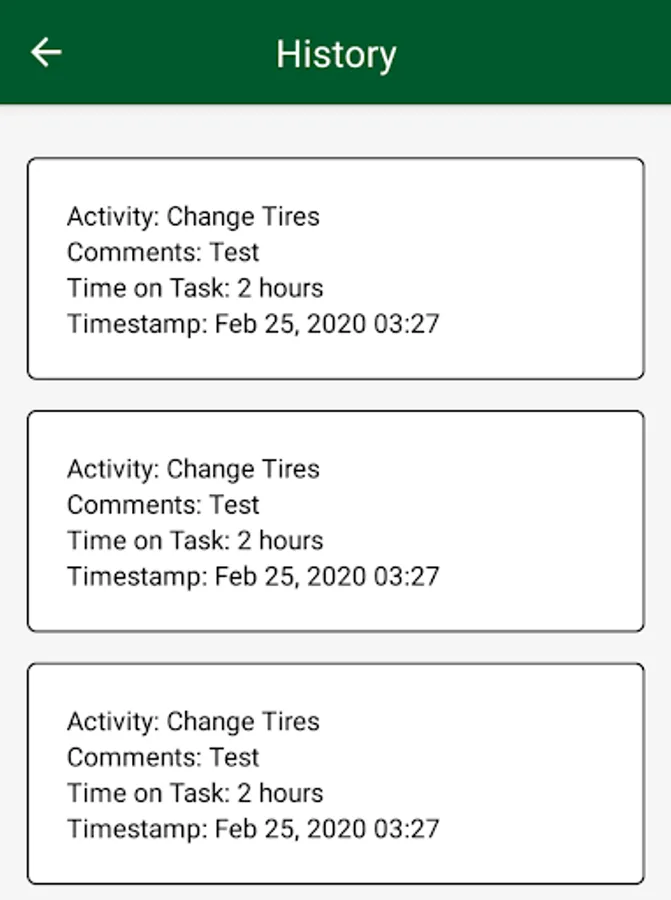The height and width of the screenshot is (900, 671).
Task: Select the Comments line in the first card
Action: (x=163, y=252)
